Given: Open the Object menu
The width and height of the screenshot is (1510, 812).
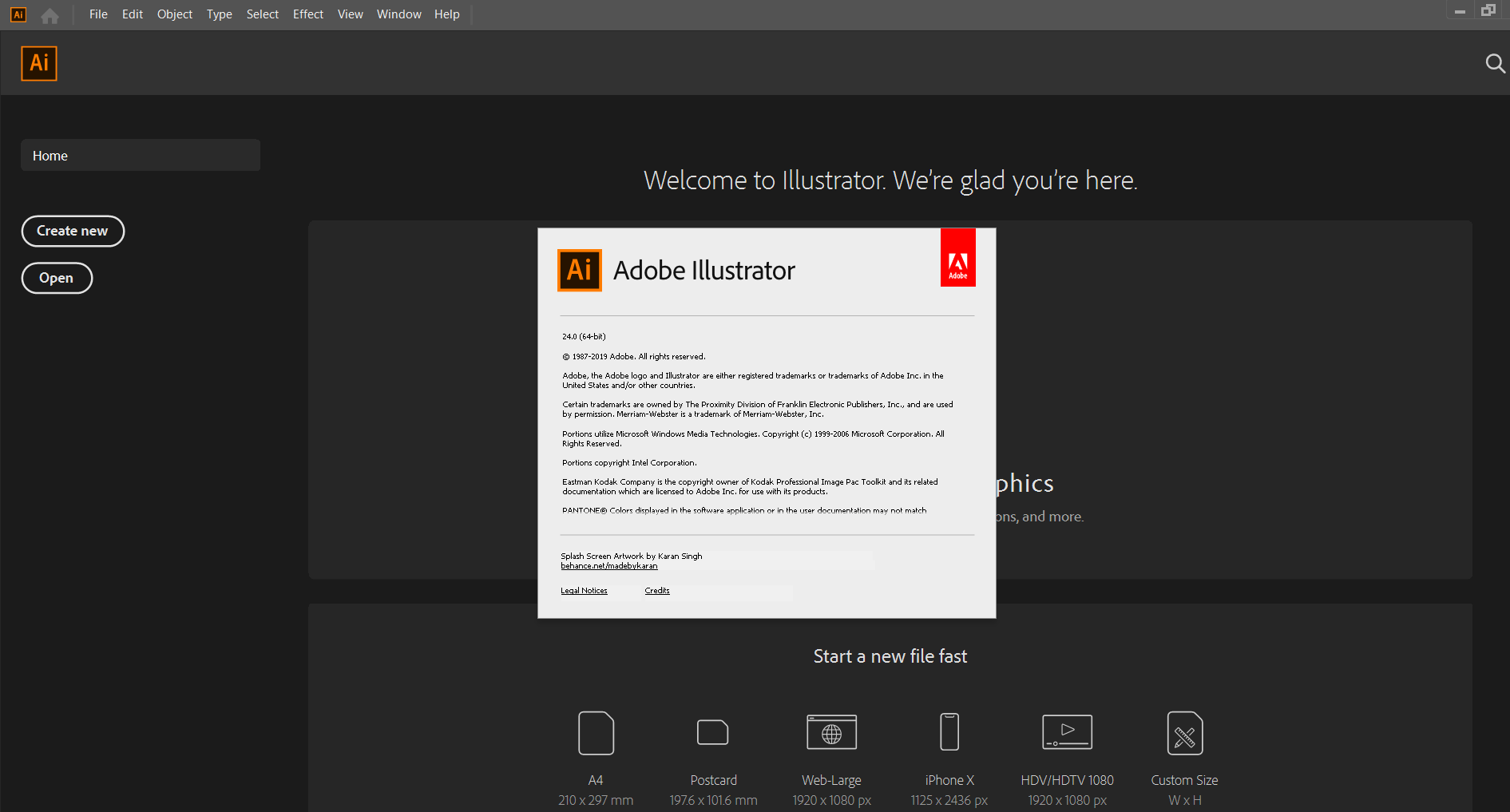Looking at the screenshot, I should point(175,14).
